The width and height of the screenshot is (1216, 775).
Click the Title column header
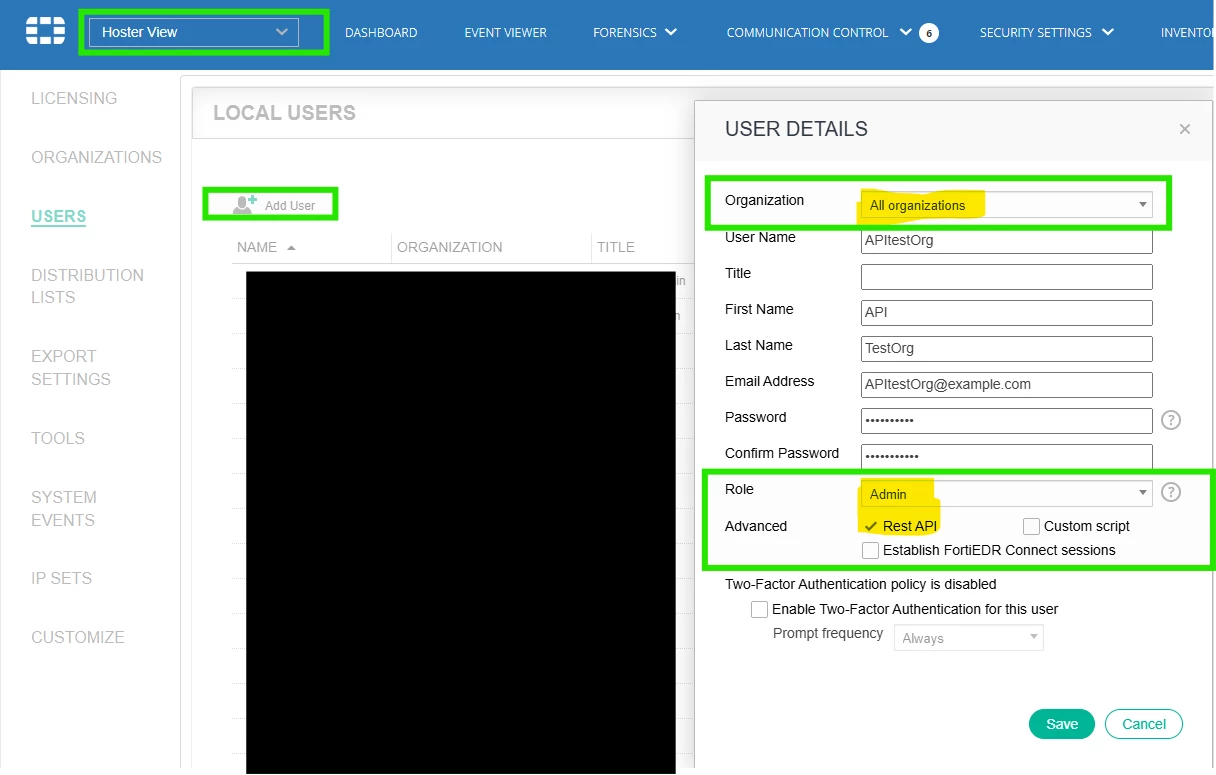pos(616,247)
